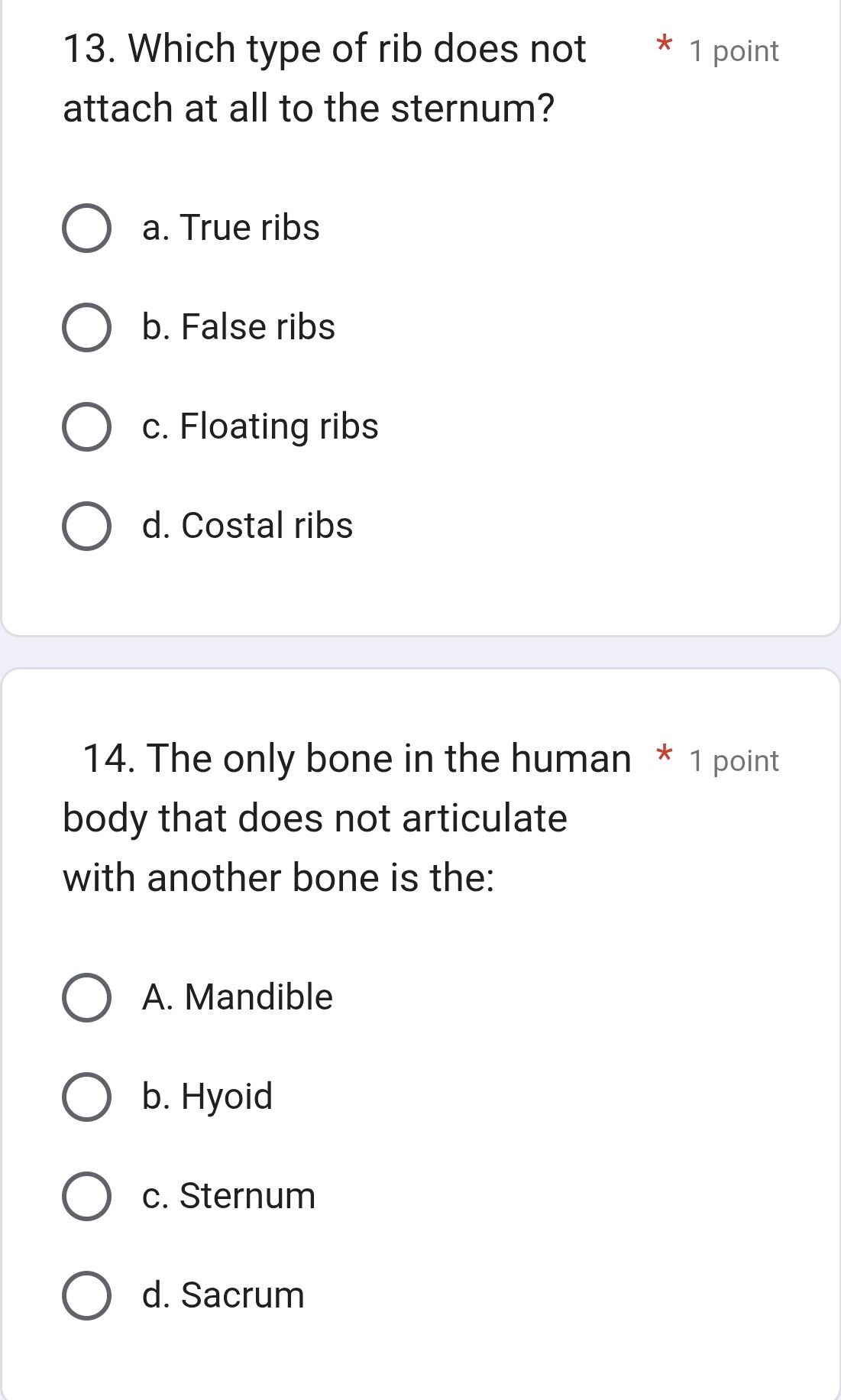This screenshot has height=1400, width=841.
Task: Click the 1 point label for question 13
Action: (733, 50)
